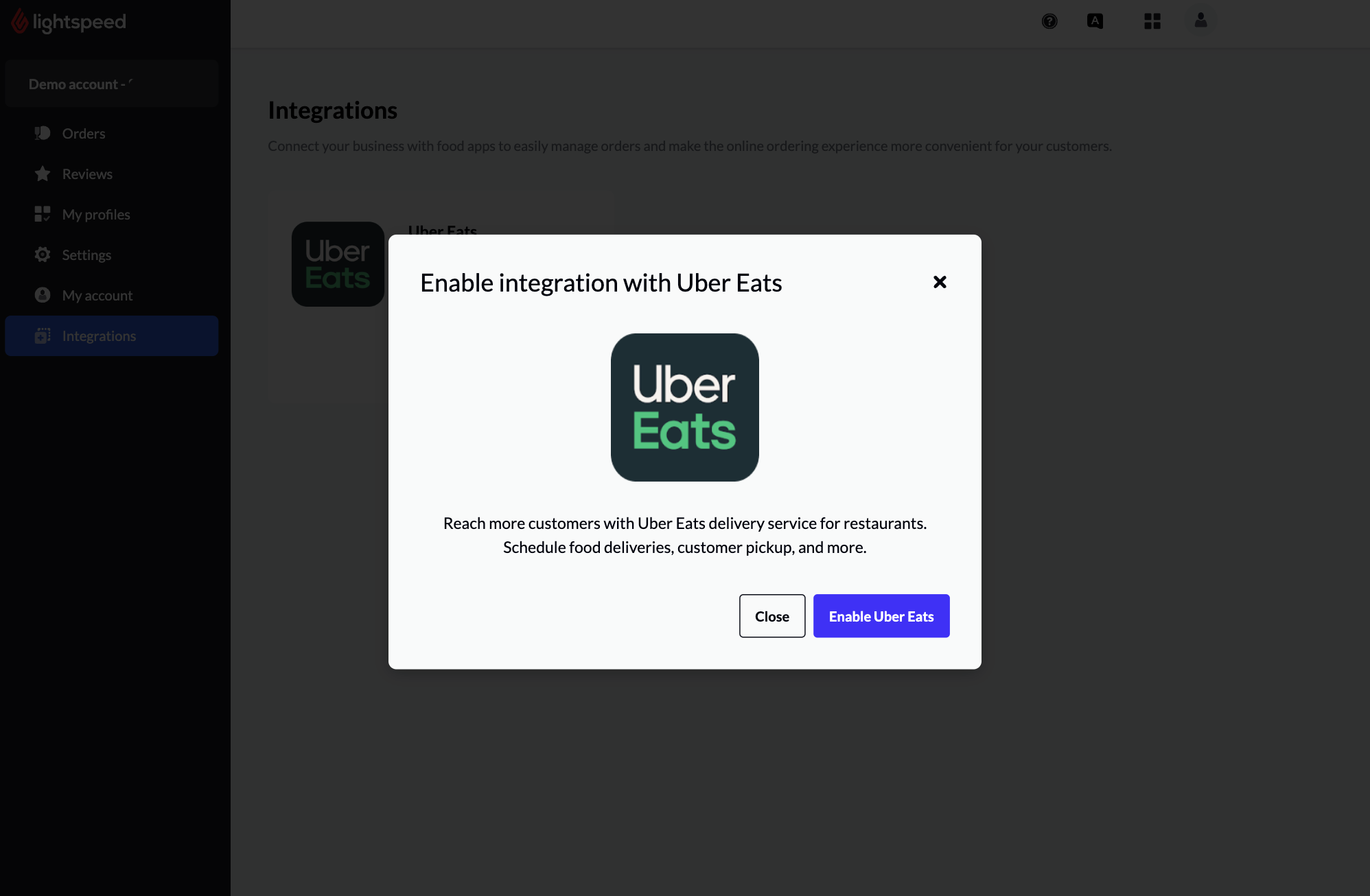Open My profiles section
This screenshot has width=1370, height=896.
point(96,214)
